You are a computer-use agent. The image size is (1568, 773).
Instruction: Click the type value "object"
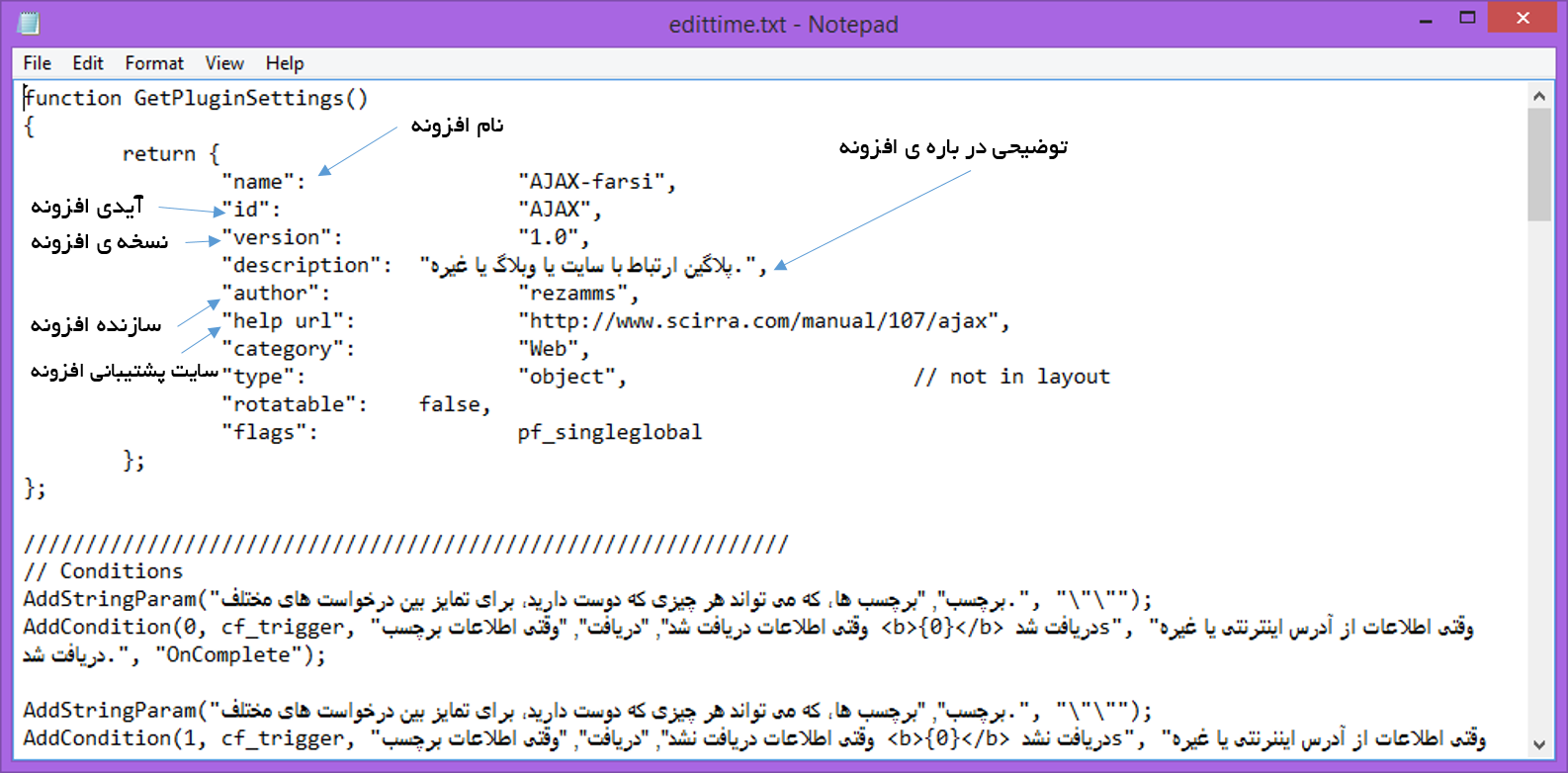(x=572, y=377)
